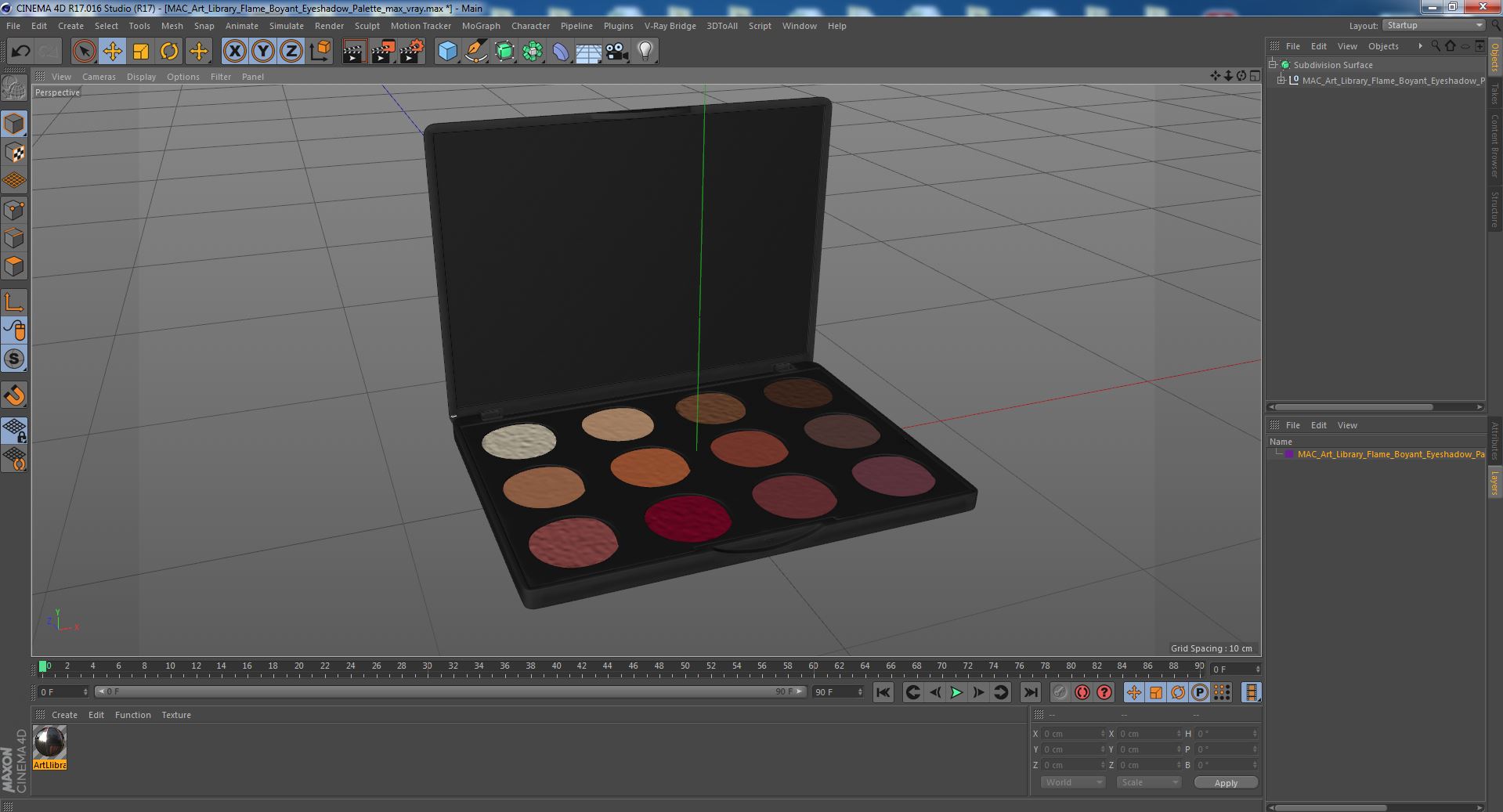Add a Floor environment object
The image size is (1503, 812).
588,52
